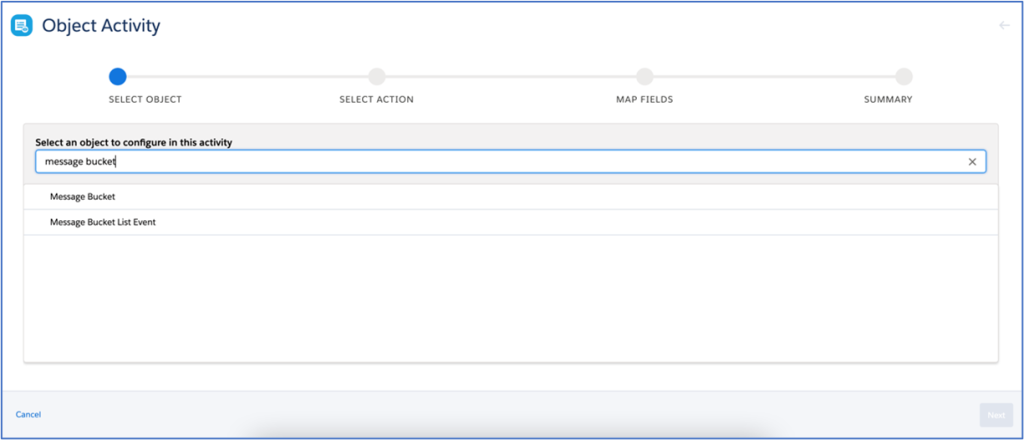Cancel the object activity setup
The image size is (1024, 440).
(28, 414)
